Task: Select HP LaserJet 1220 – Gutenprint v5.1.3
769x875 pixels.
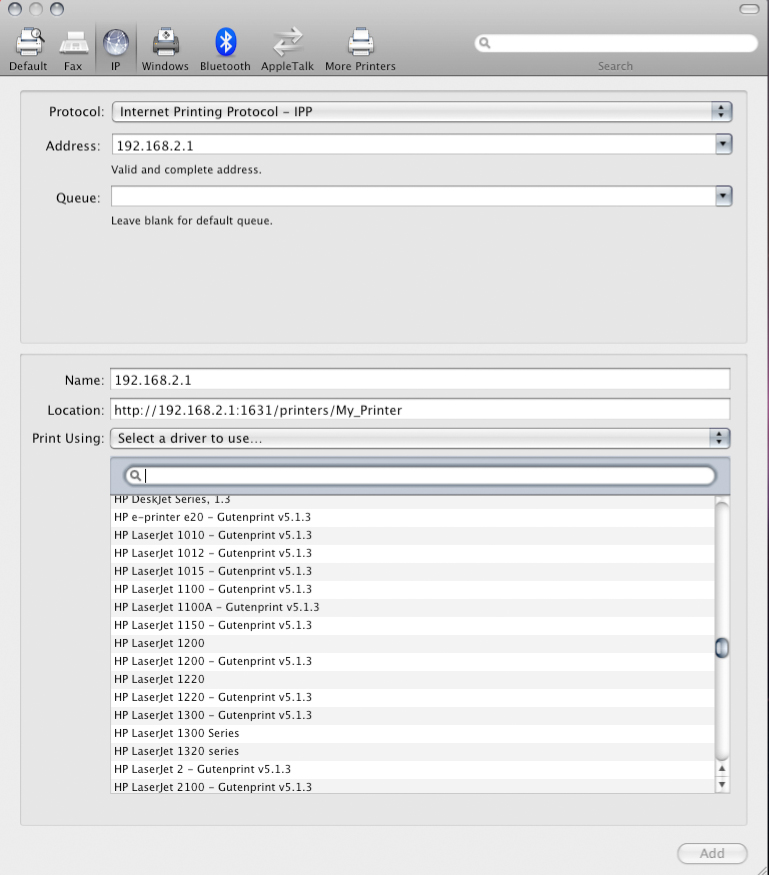Action: click(412, 697)
